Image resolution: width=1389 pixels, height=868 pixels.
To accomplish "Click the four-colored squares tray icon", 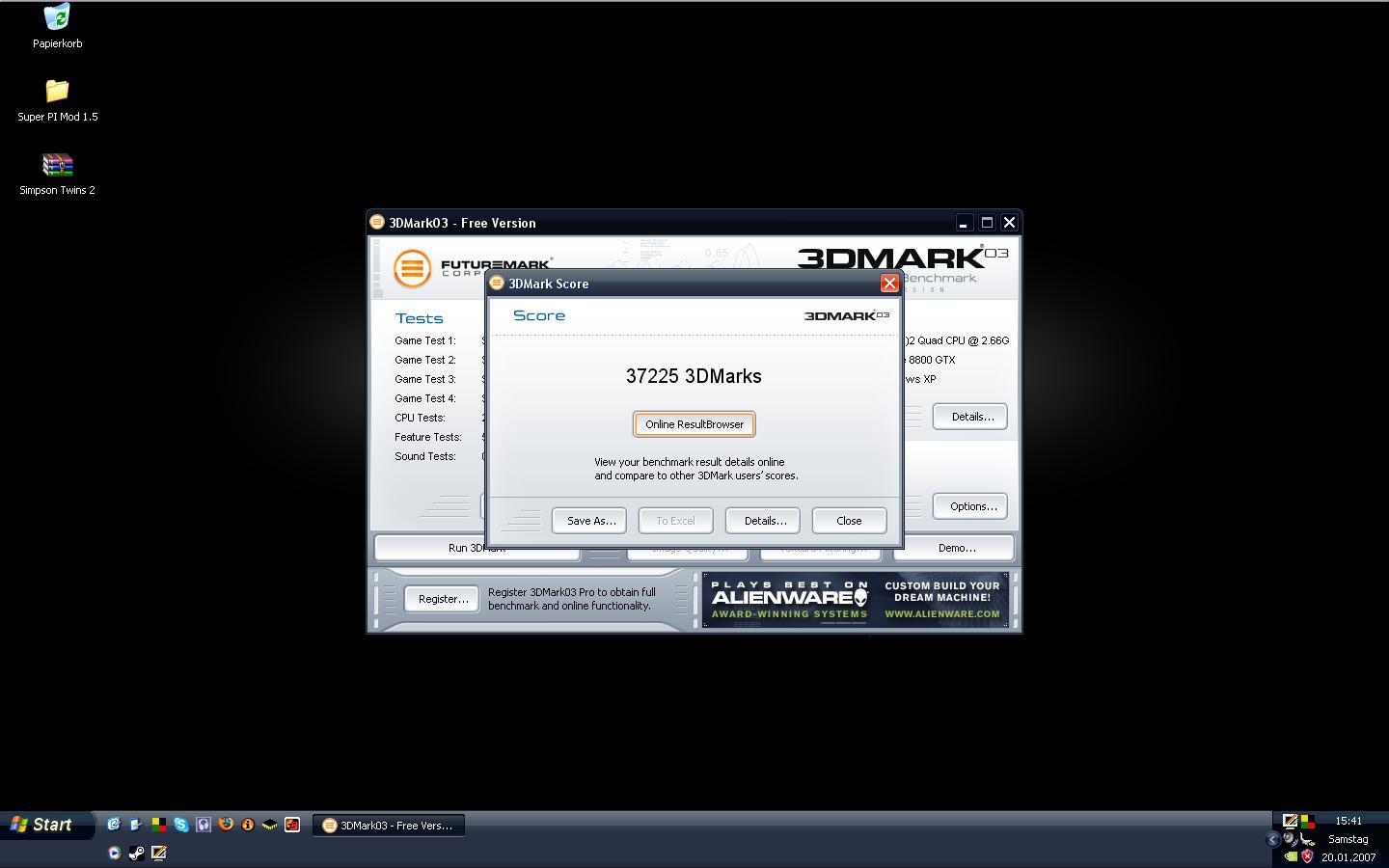I will (1308, 822).
